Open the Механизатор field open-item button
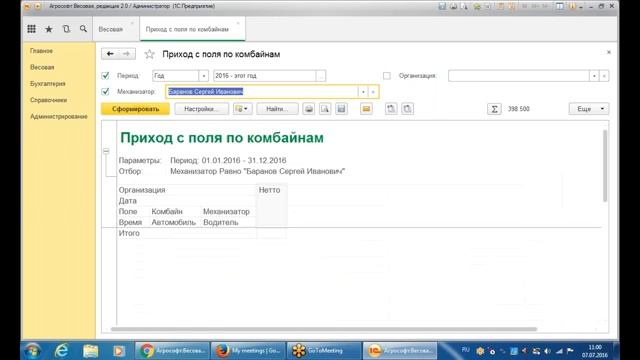Screen dimensions: 640x360 (x=373, y=91)
